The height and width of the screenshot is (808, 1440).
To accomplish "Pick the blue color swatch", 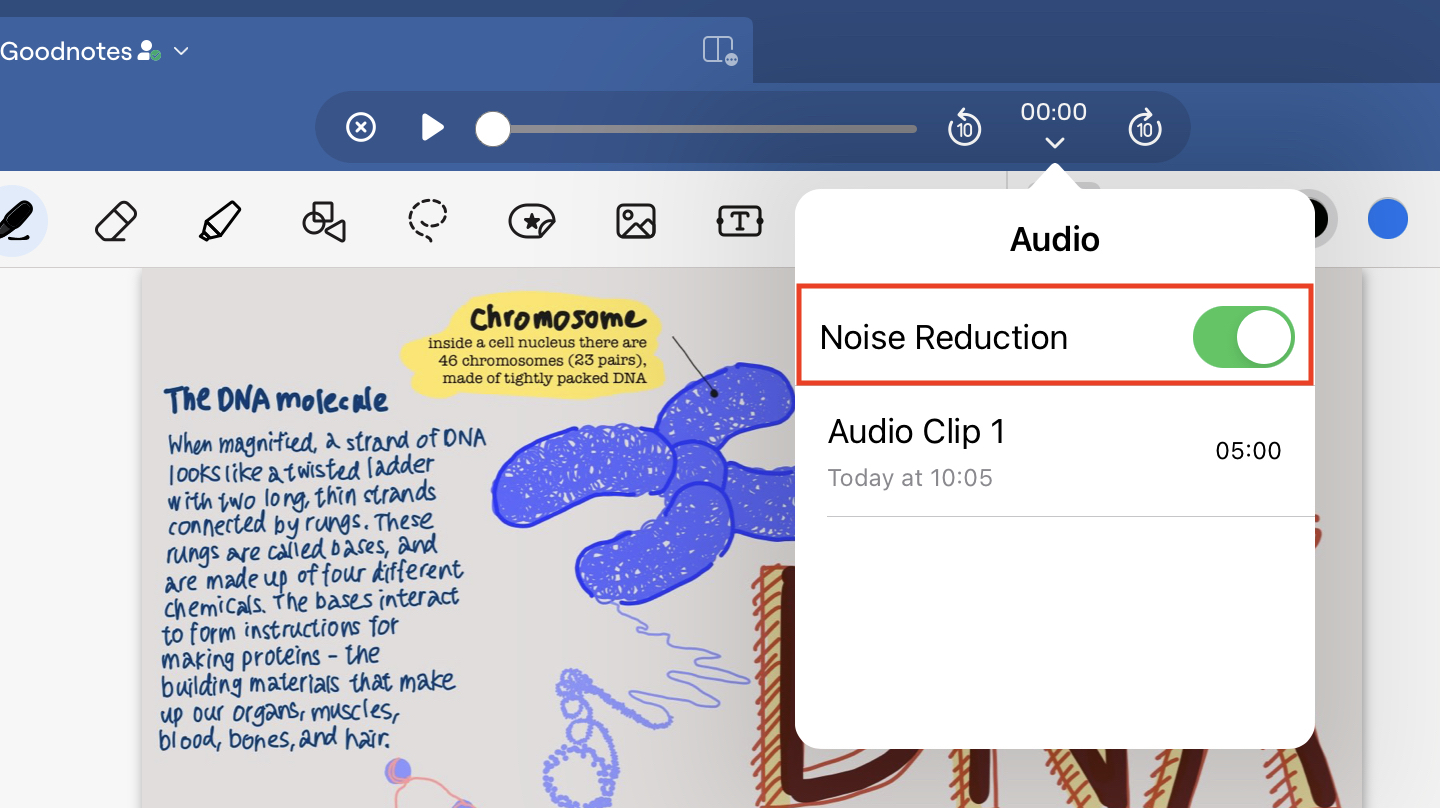I will click(1387, 219).
